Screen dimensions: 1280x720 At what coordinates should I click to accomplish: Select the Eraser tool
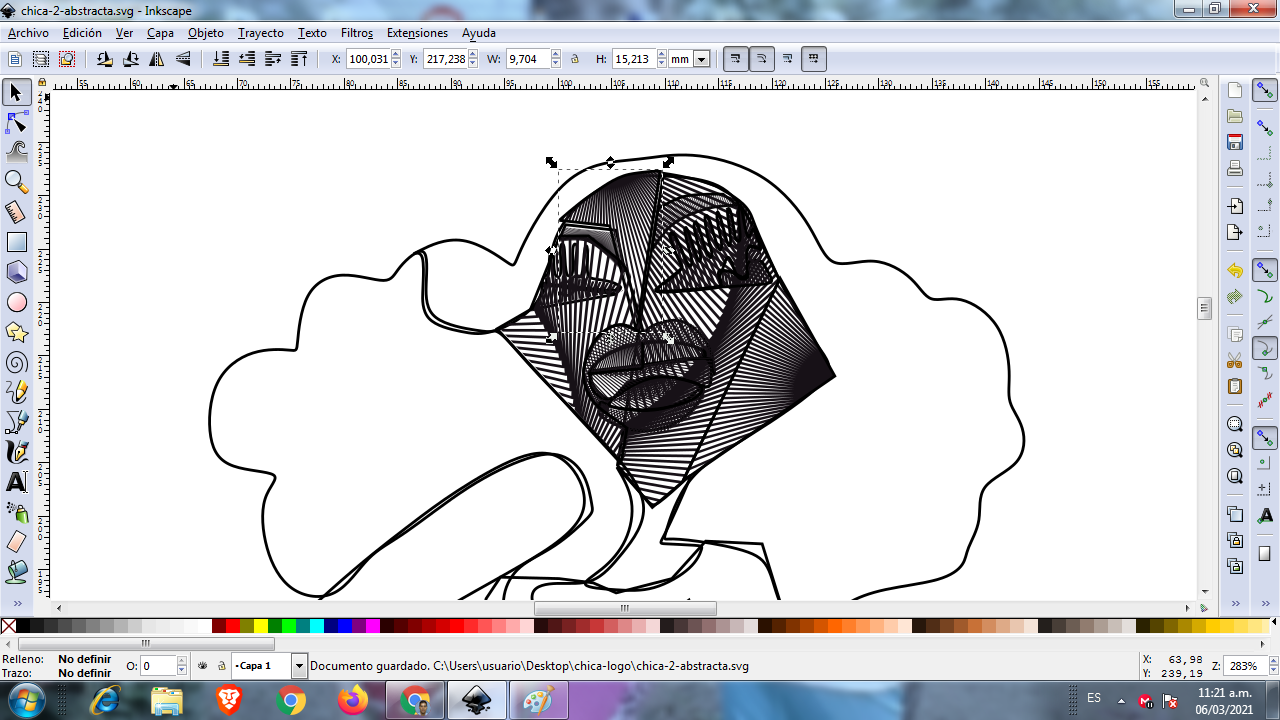16,542
